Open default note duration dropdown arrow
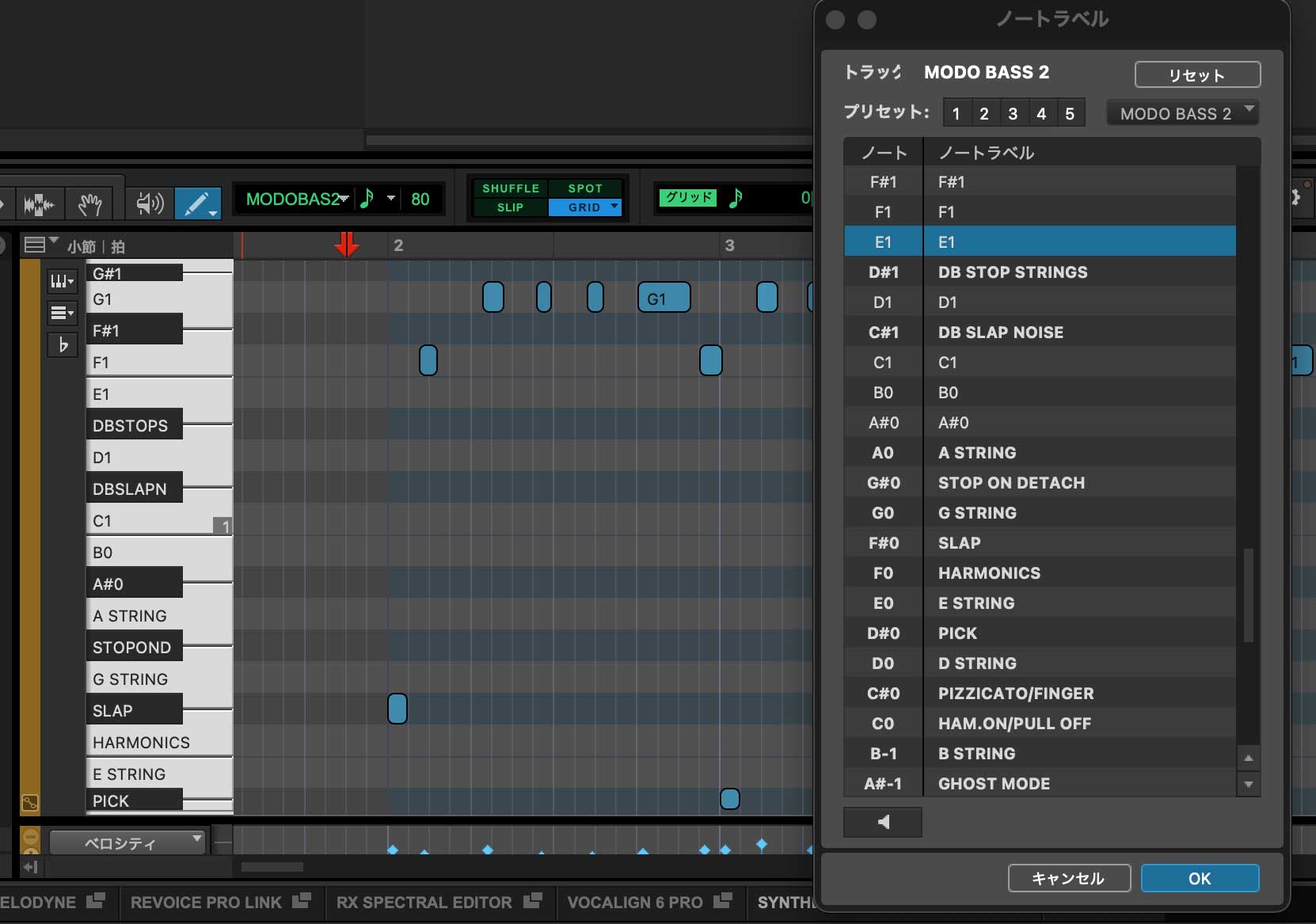The width and height of the screenshot is (1316, 924). point(390,198)
